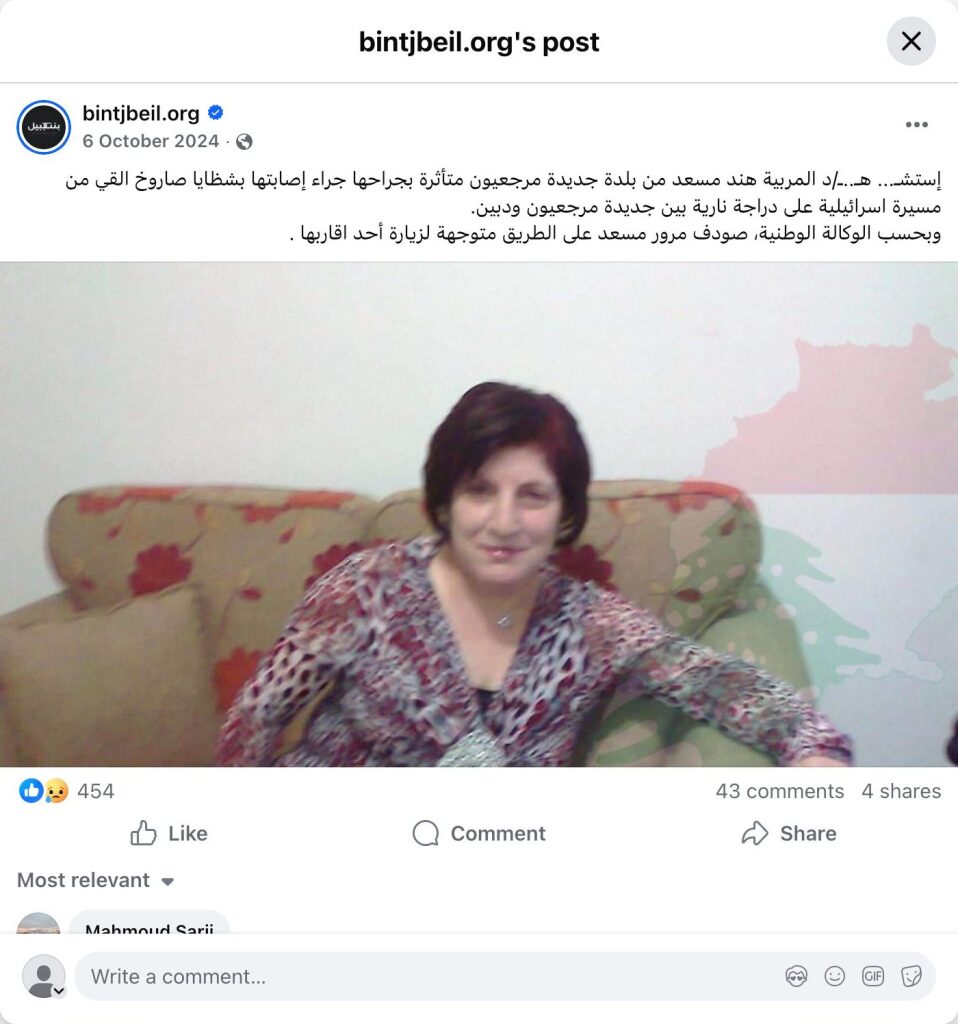958x1024 pixels.
Task: Close the bintjbeil.org post dialog
Action: pos(911,41)
